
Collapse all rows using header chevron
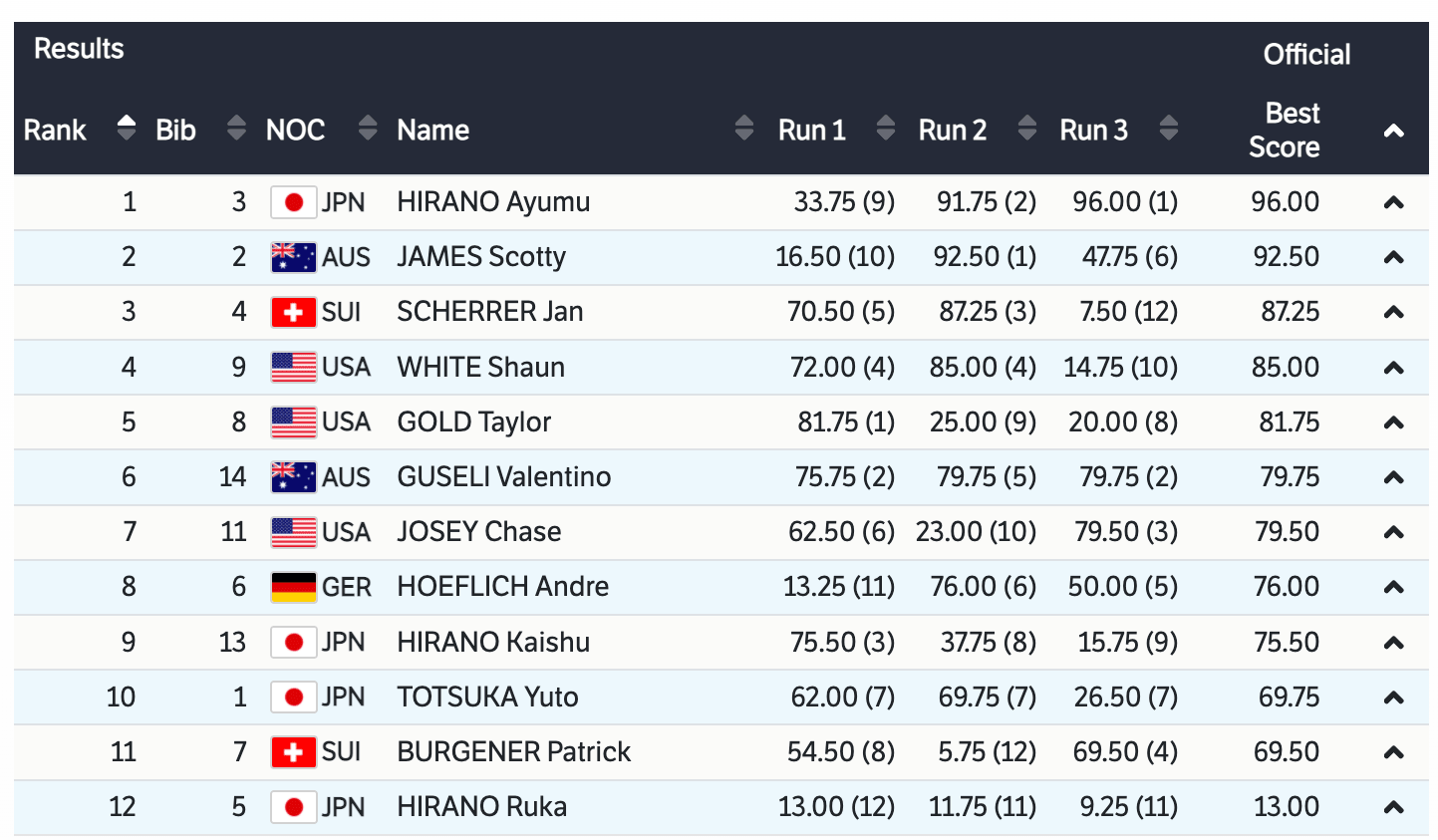coord(1393,131)
